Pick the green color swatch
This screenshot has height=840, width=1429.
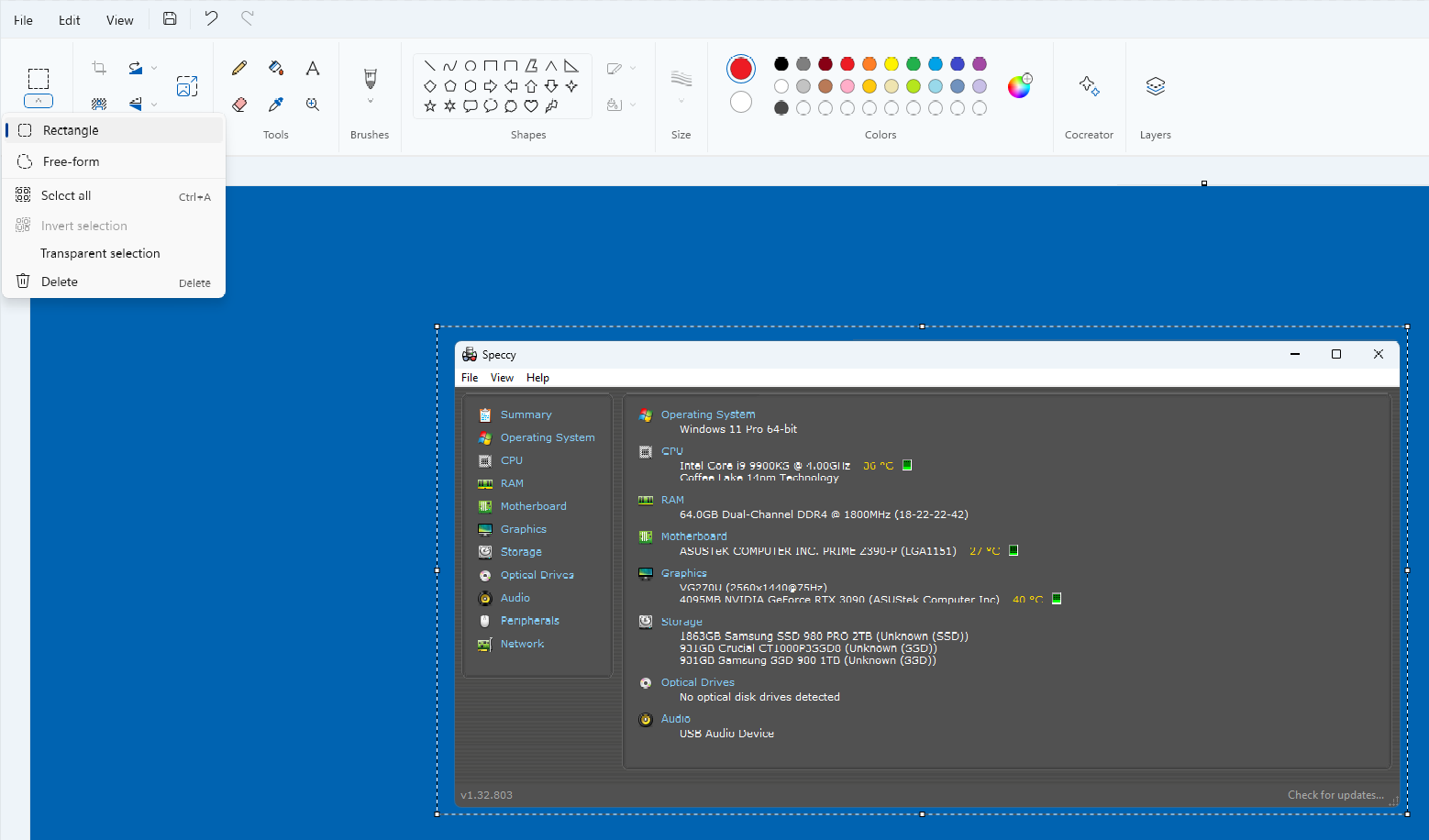914,63
